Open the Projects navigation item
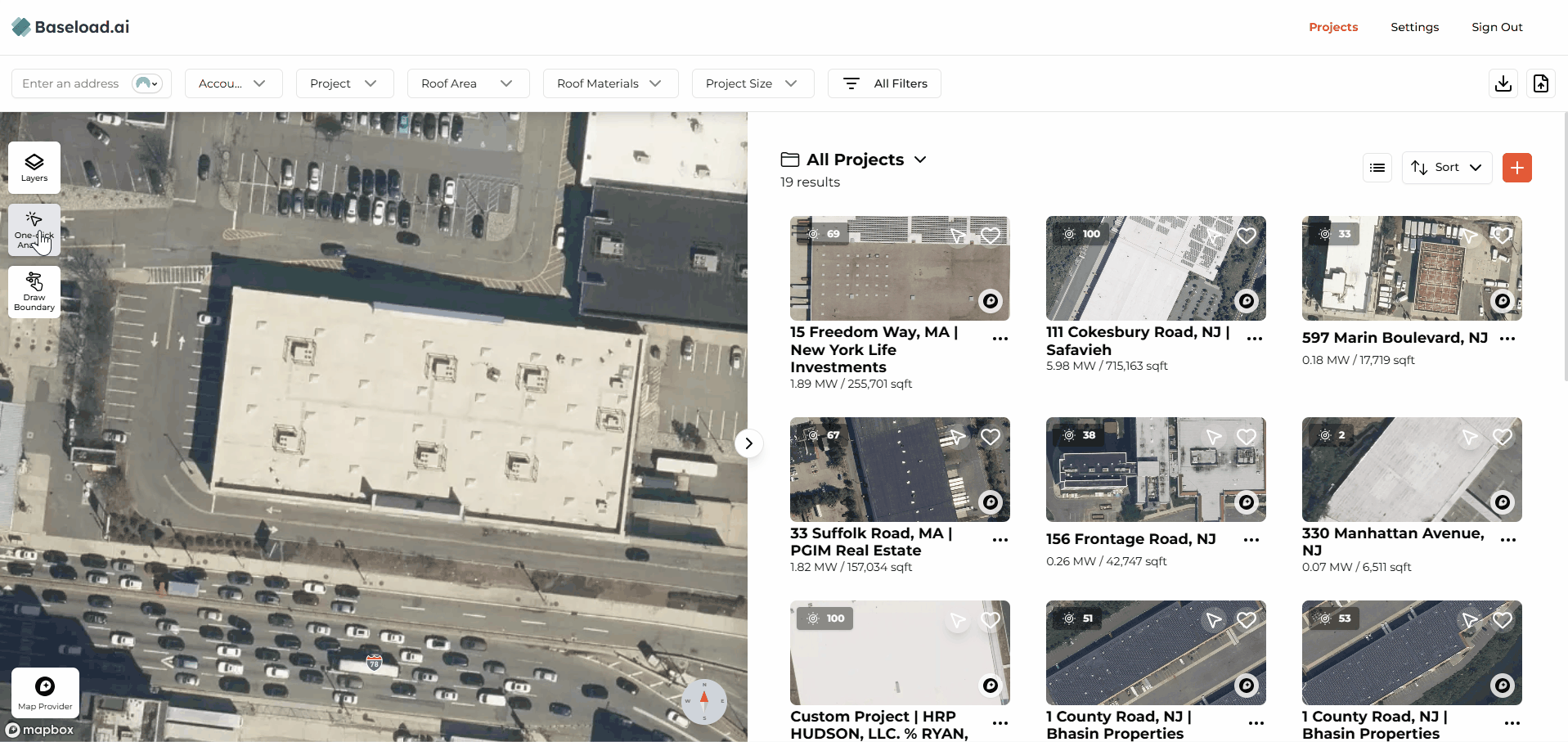Image resolution: width=1568 pixels, height=742 pixels. (1333, 26)
